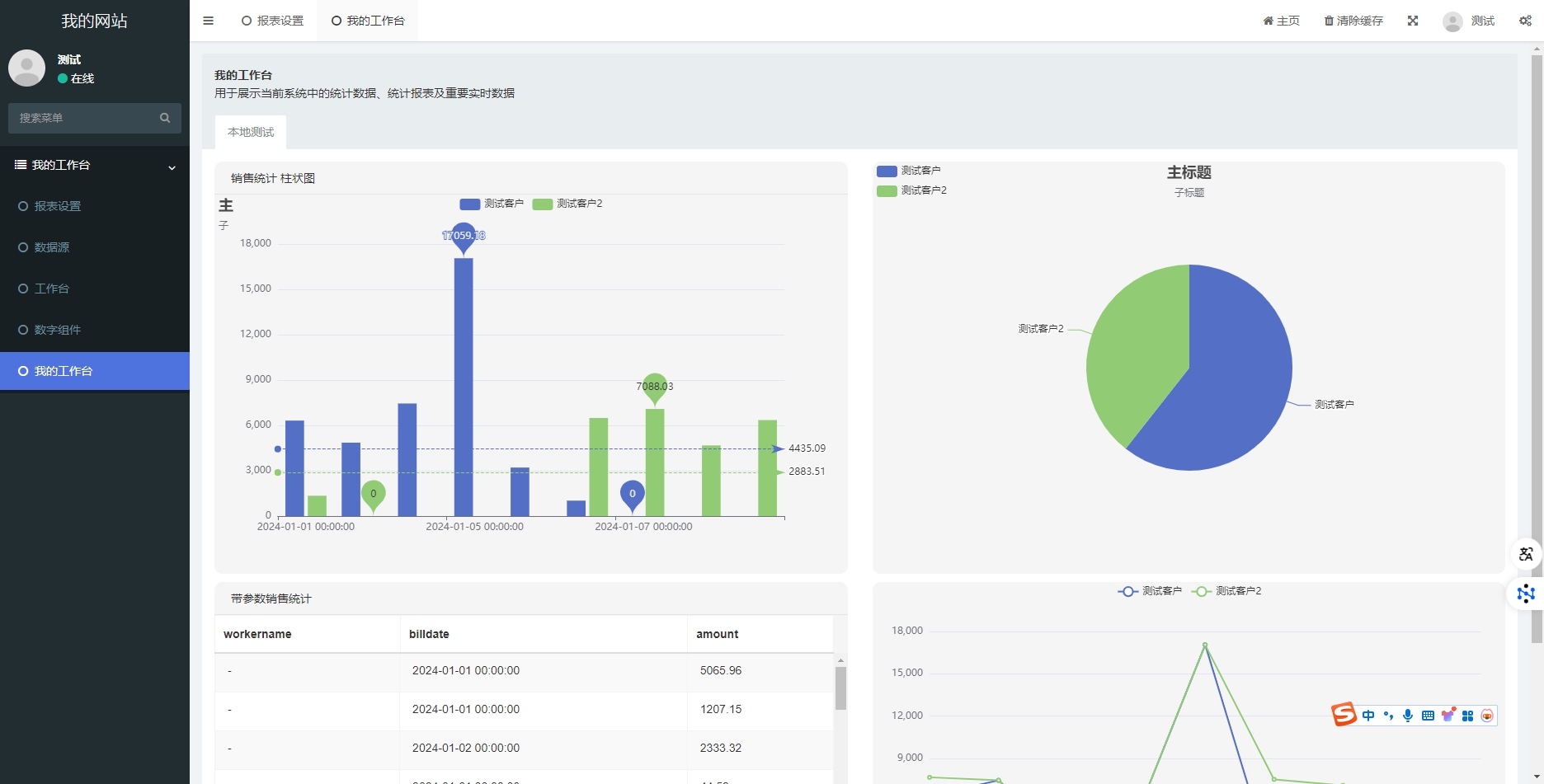
Task: Go to 主页 home link
Action: click(1281, 21)
